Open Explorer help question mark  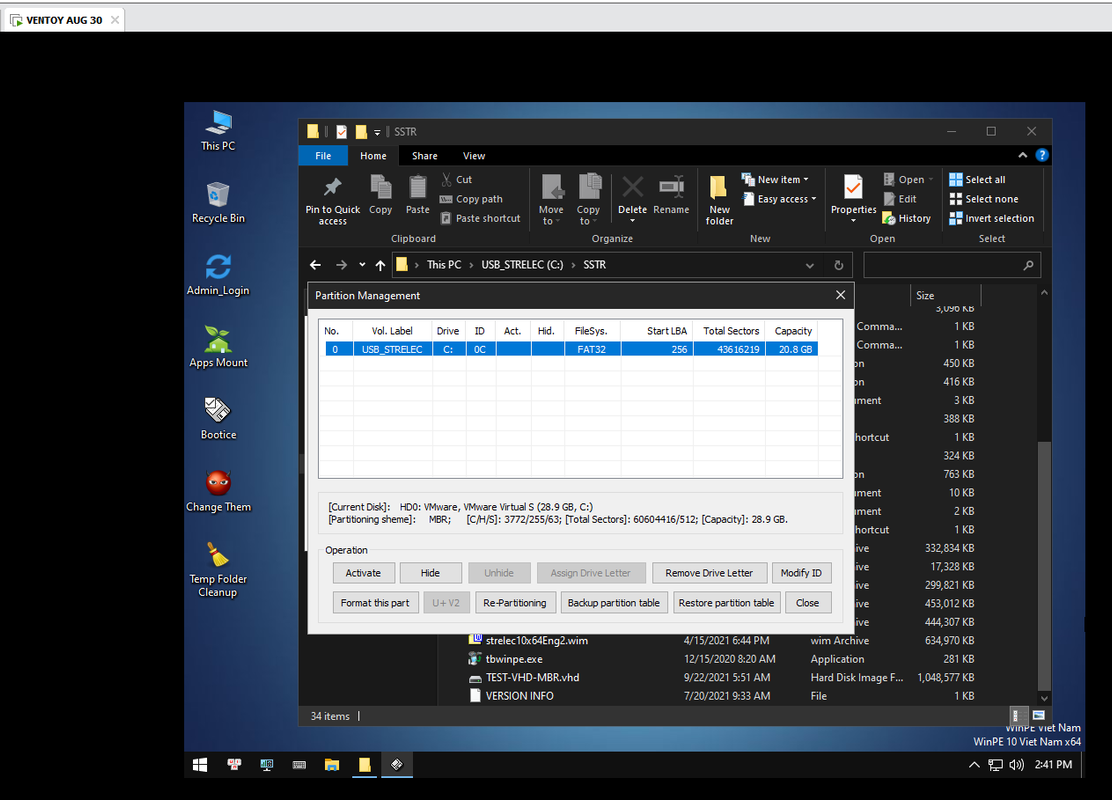tap(1042, 155)
